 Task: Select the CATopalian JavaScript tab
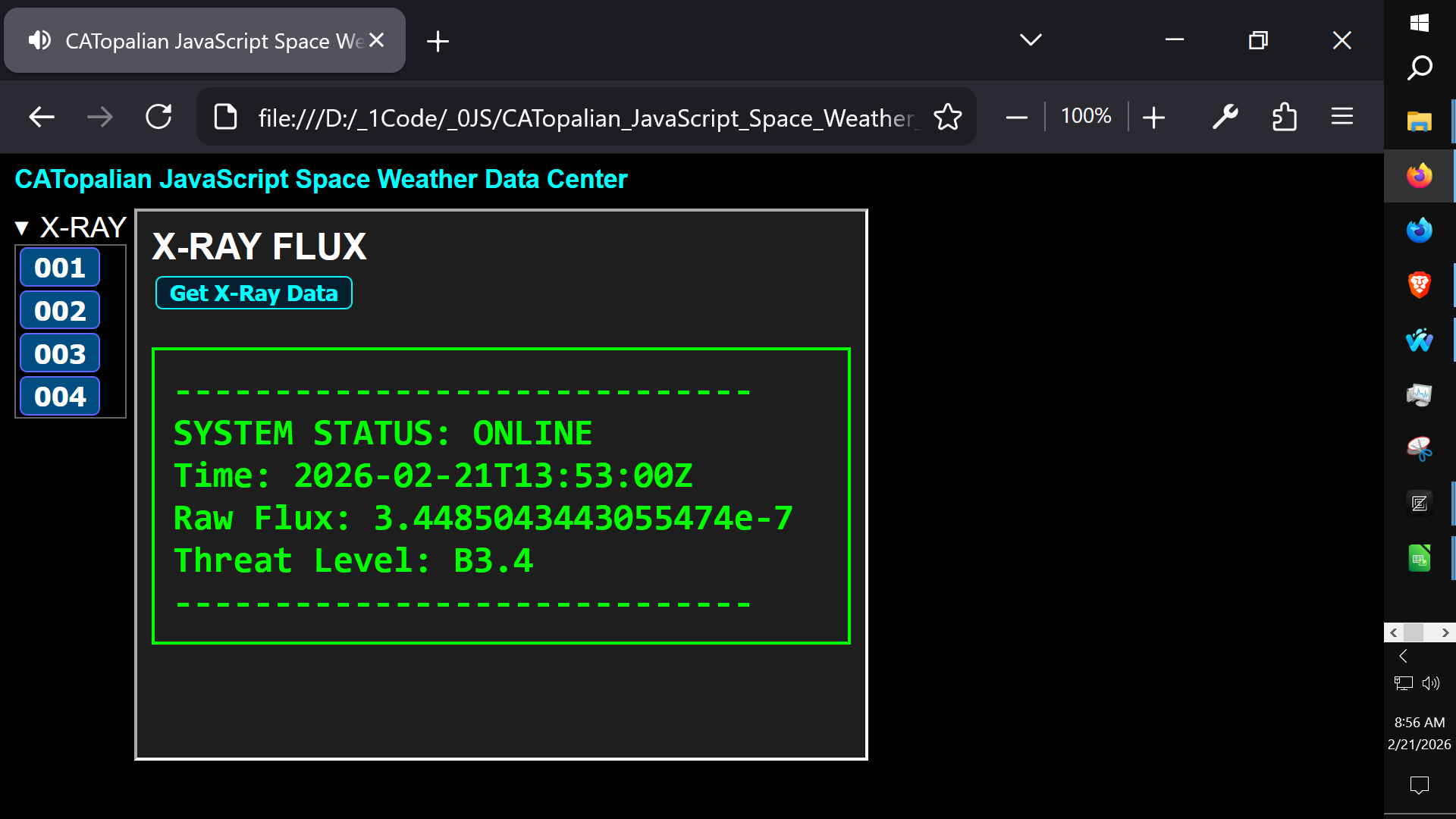tap(205, 40)
